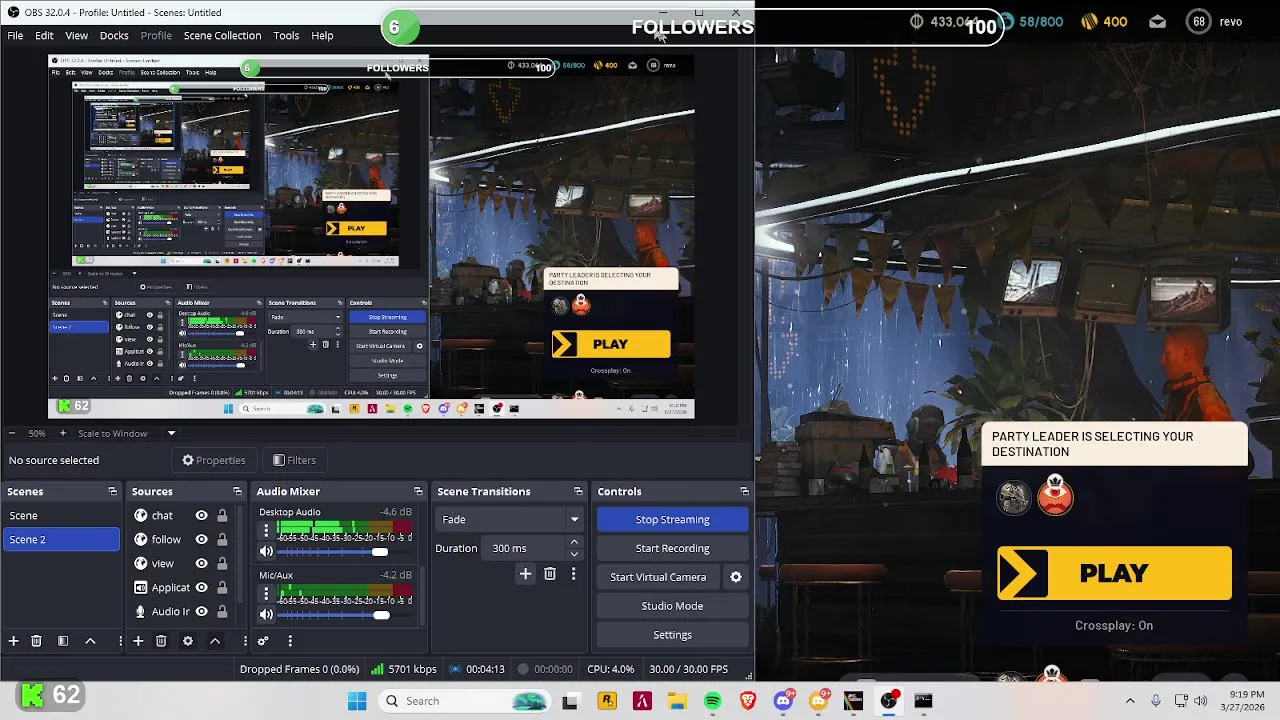Zoom in preview with plus button
1280x720 pixels.
(x=62, y=433)
